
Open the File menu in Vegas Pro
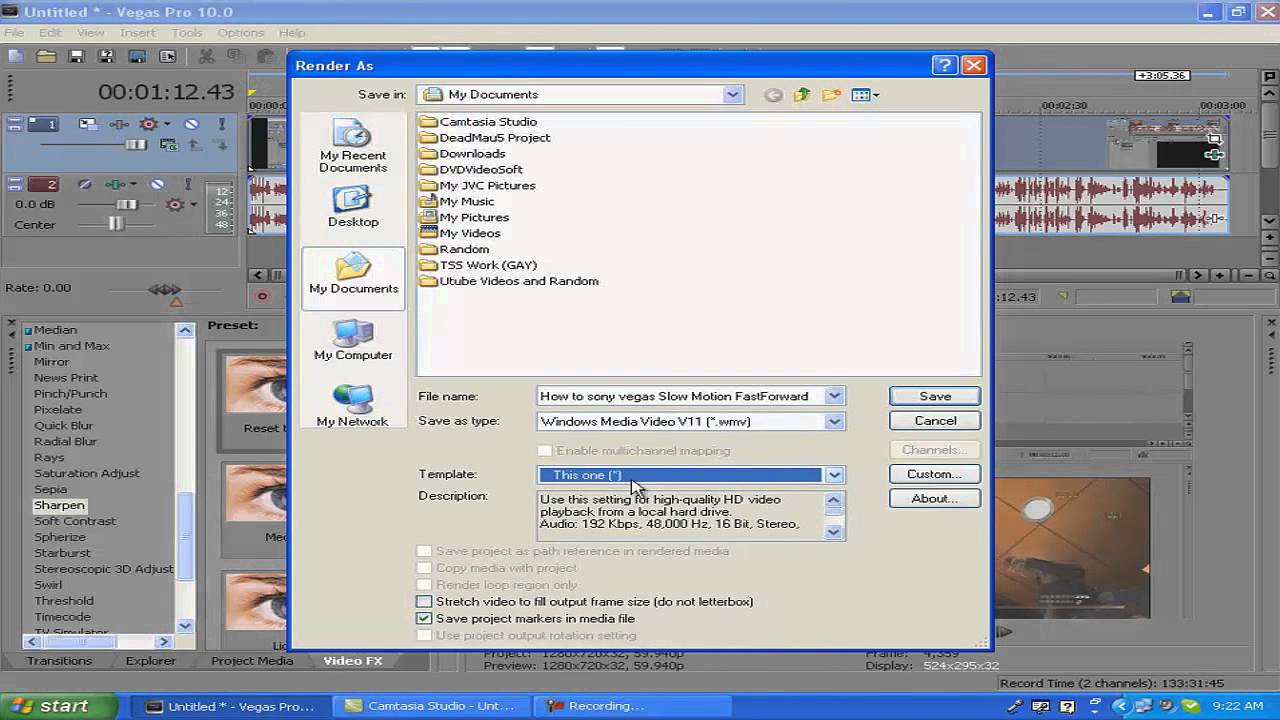pyautogui.click(x=14, y=33)
